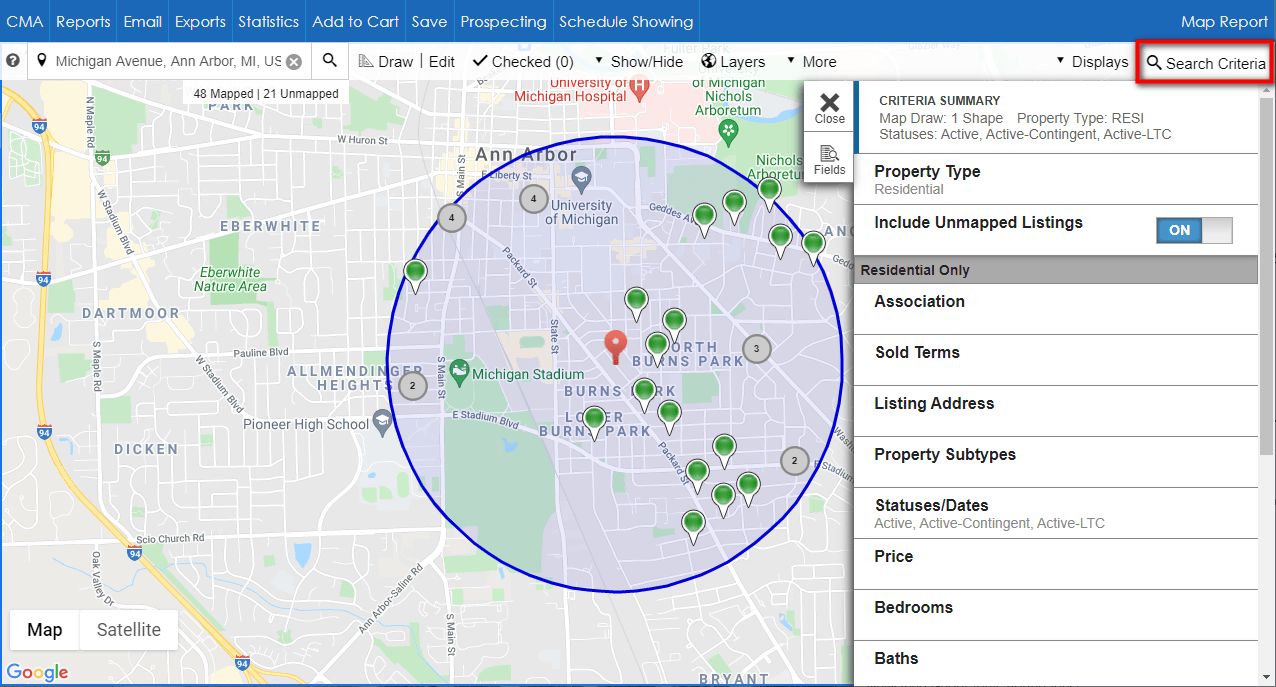
Task: Open the Email menu
Action: click(x=143, y=21)
